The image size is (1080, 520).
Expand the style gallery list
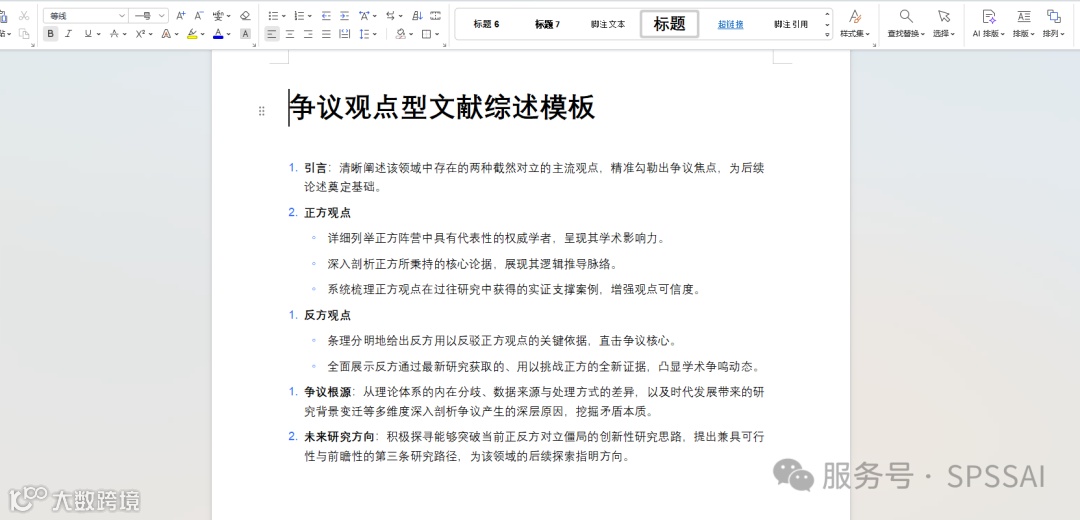pos(827,34)
